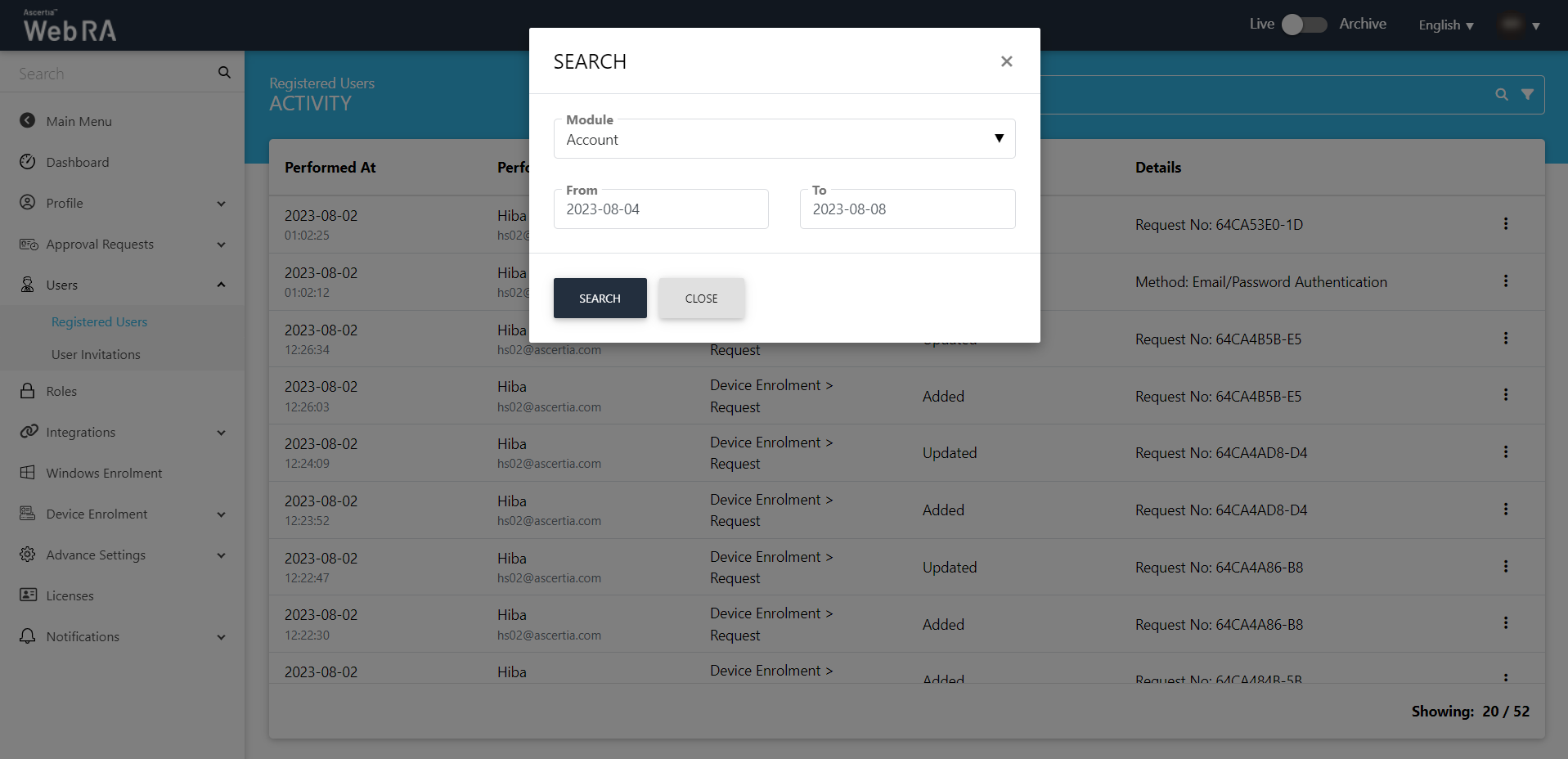Click the From date field

pyautogui.click(x=660, y=209)
